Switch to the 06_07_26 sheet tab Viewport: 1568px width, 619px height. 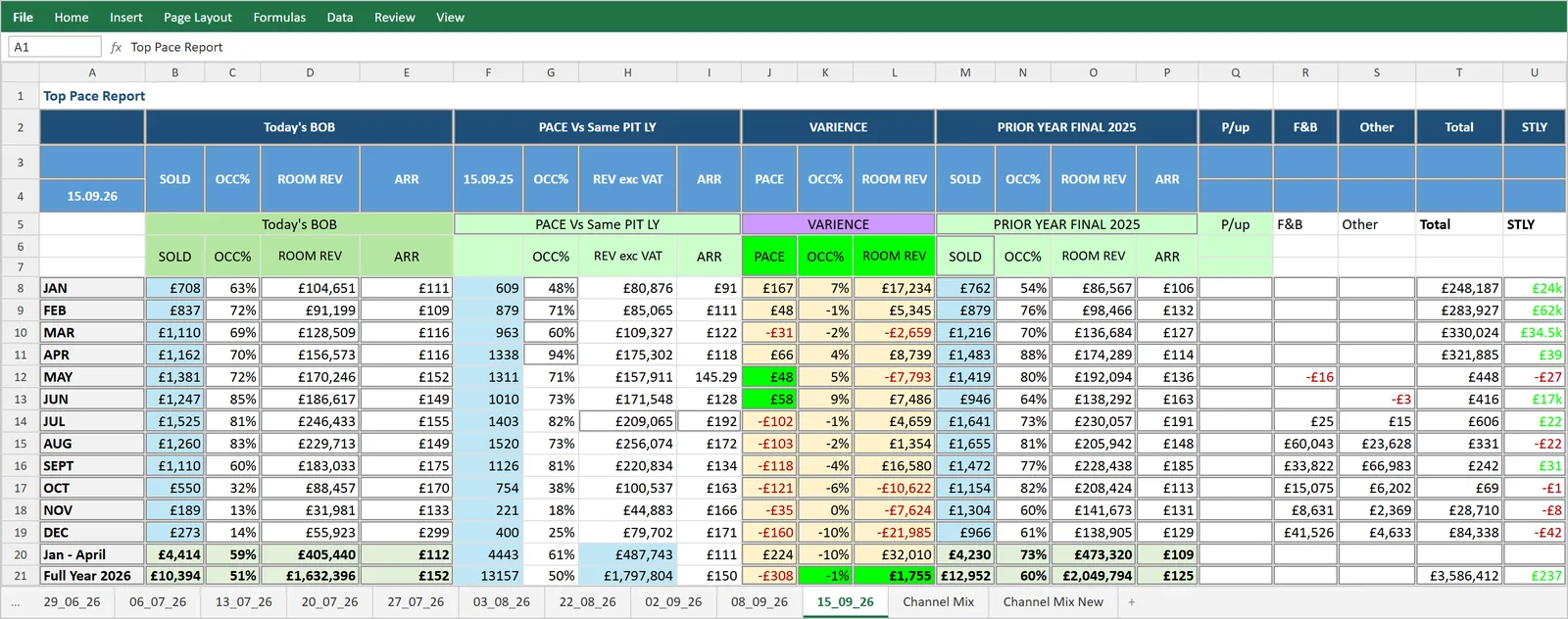pos(158,602)
